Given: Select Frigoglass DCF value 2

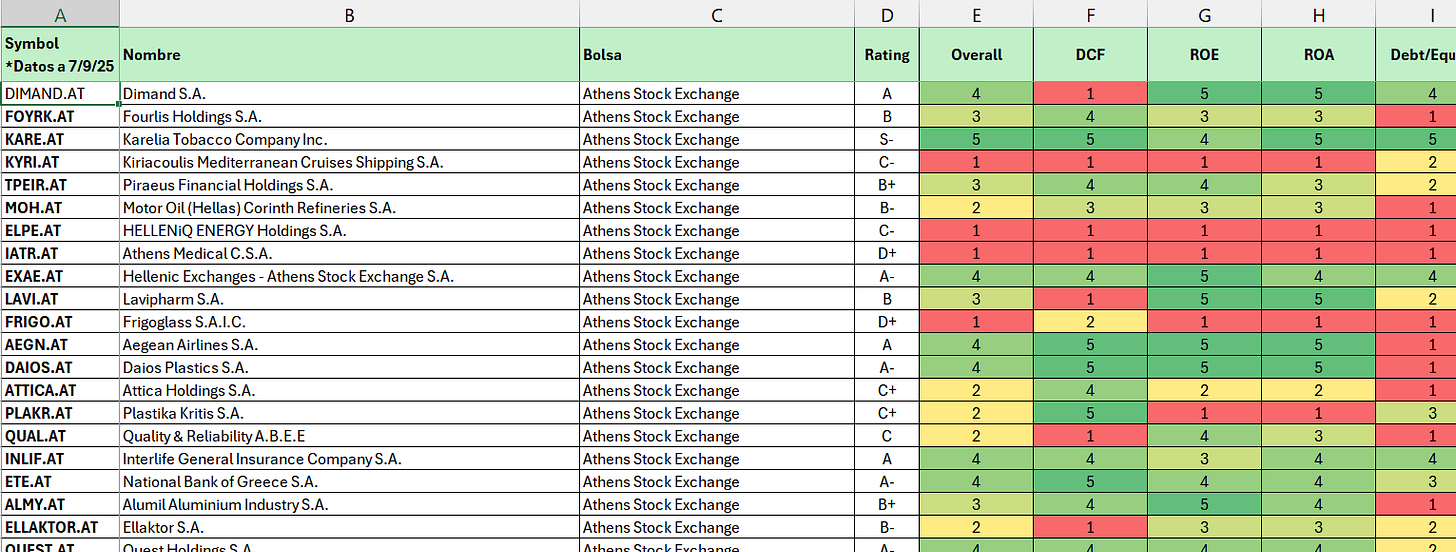Looking at the screenshot, I should pyautogui.click(x=1090, y=322).
